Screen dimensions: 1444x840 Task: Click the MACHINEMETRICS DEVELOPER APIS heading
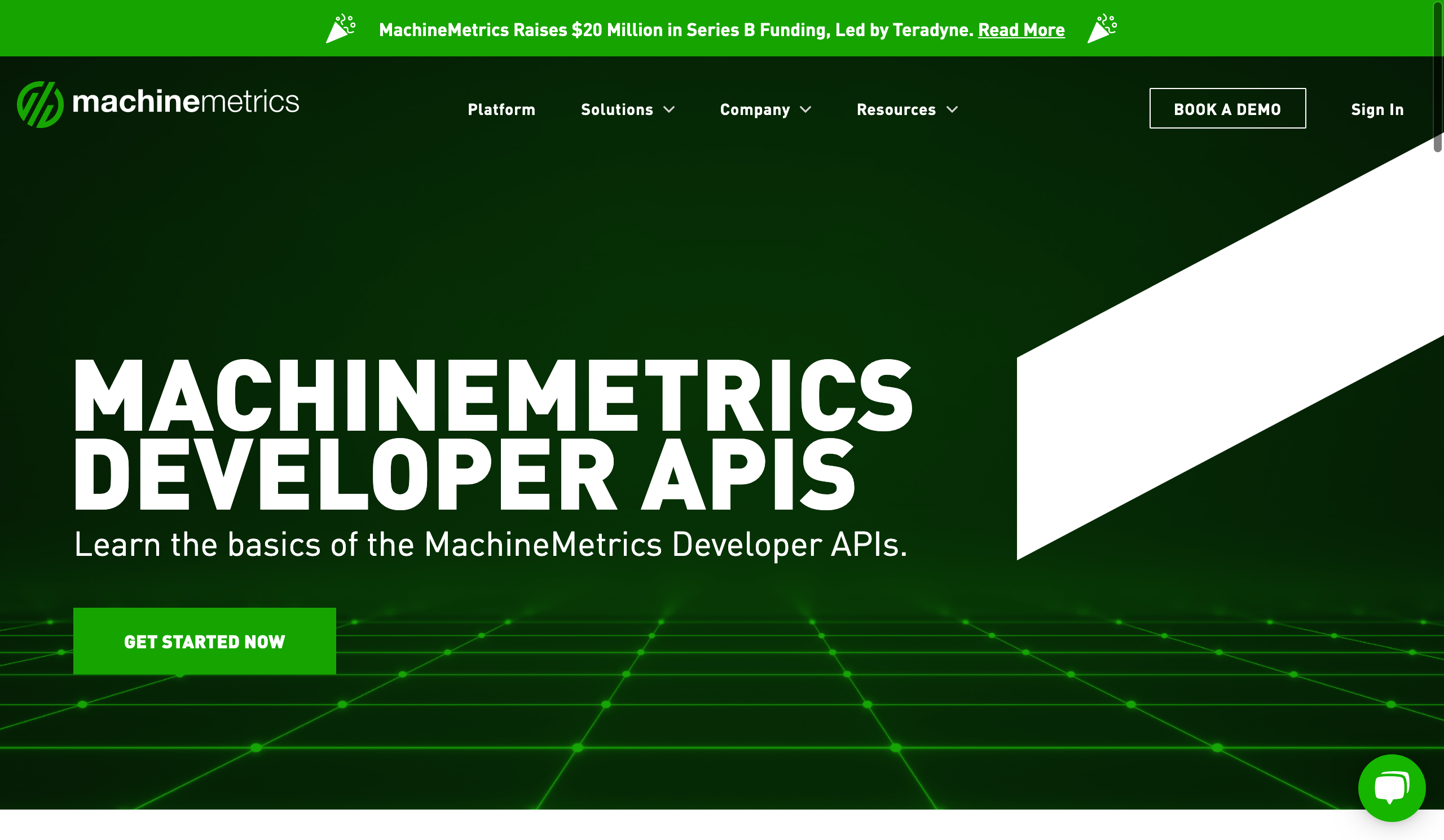click(x=493, y=434)
